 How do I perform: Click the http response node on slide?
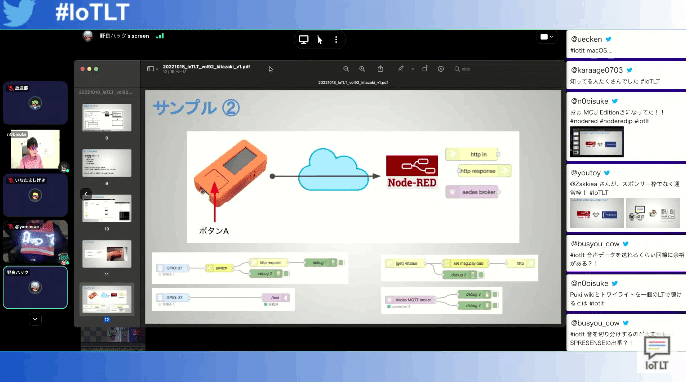(484, 171)
